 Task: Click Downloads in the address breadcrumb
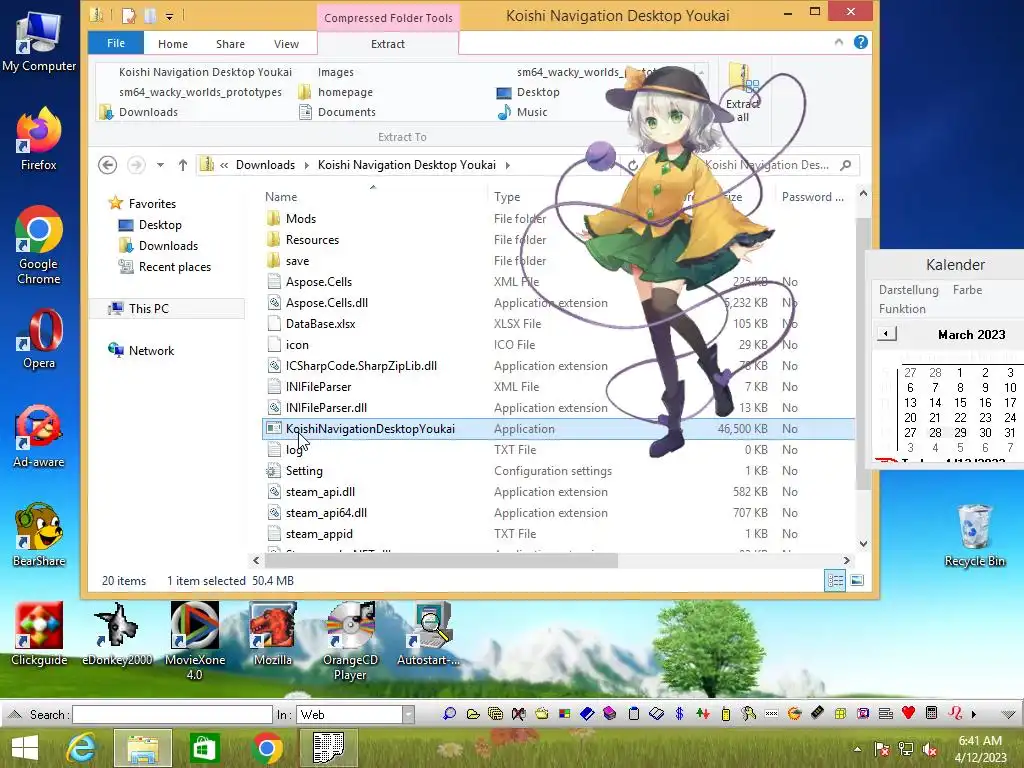(265, 165)
